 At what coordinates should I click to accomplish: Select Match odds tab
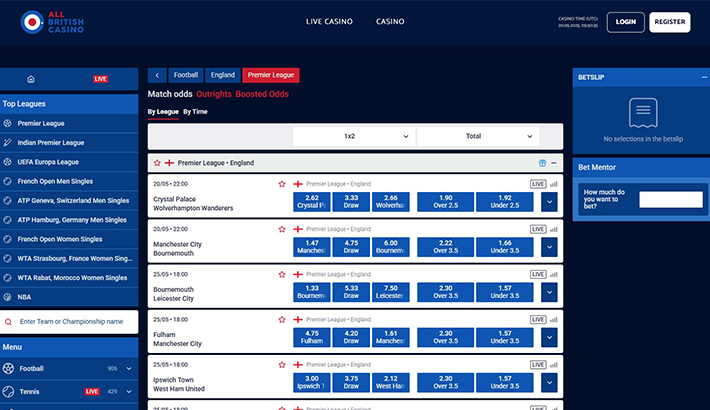(170, 94)
